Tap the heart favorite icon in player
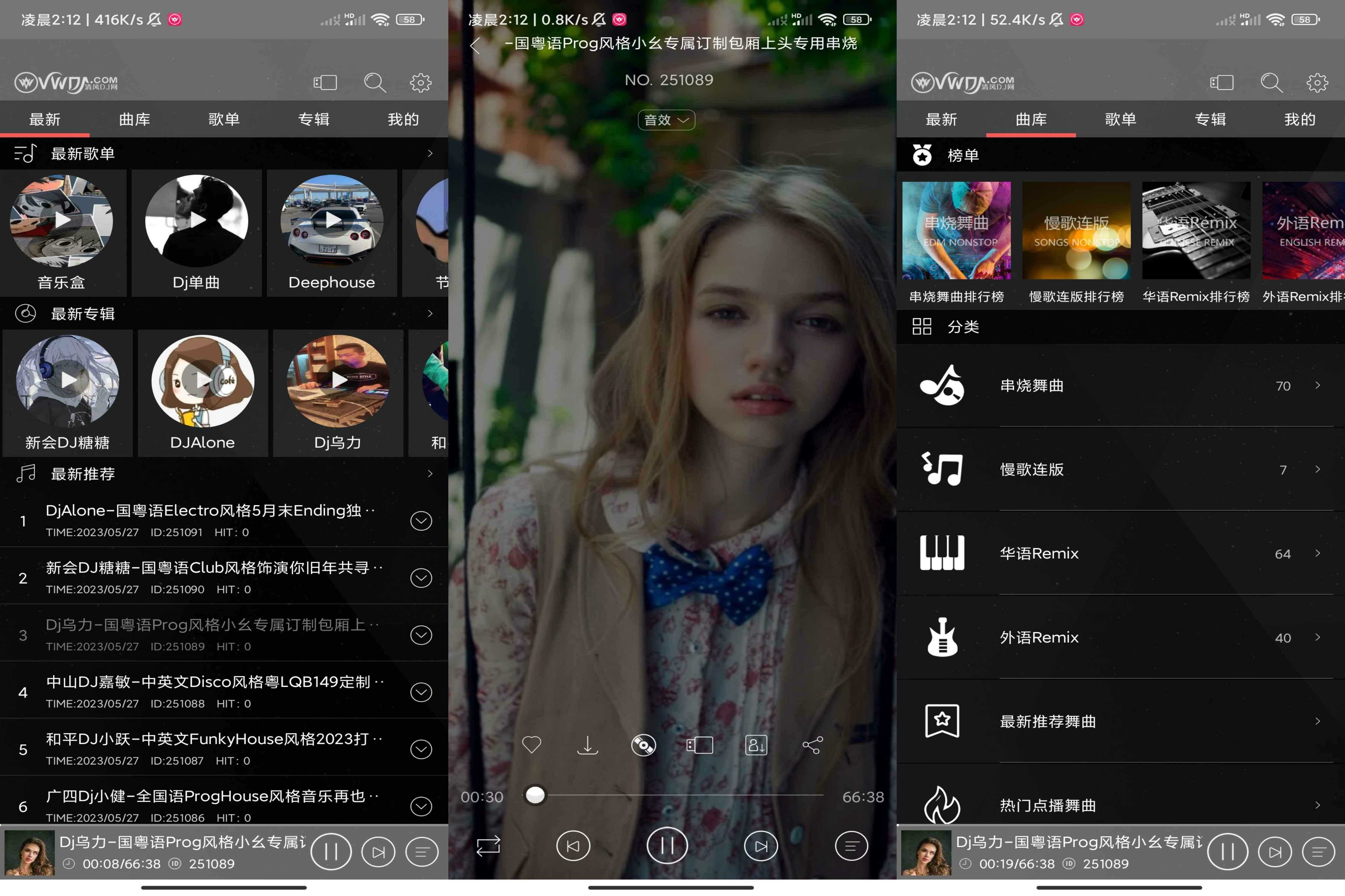The width and height of the screenshot is (1345, 896). click(x=532, y=745)
